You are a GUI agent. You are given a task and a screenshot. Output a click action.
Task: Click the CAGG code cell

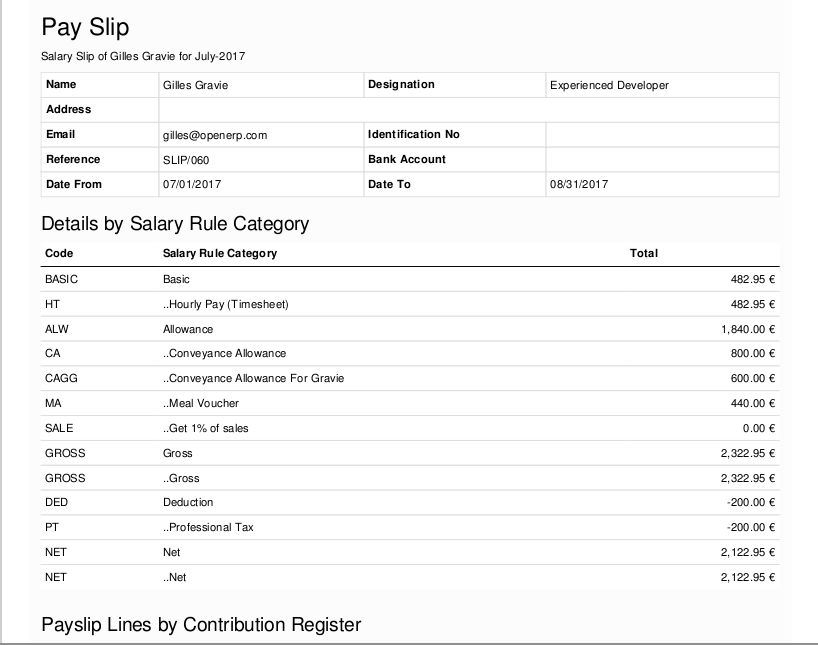60,378
